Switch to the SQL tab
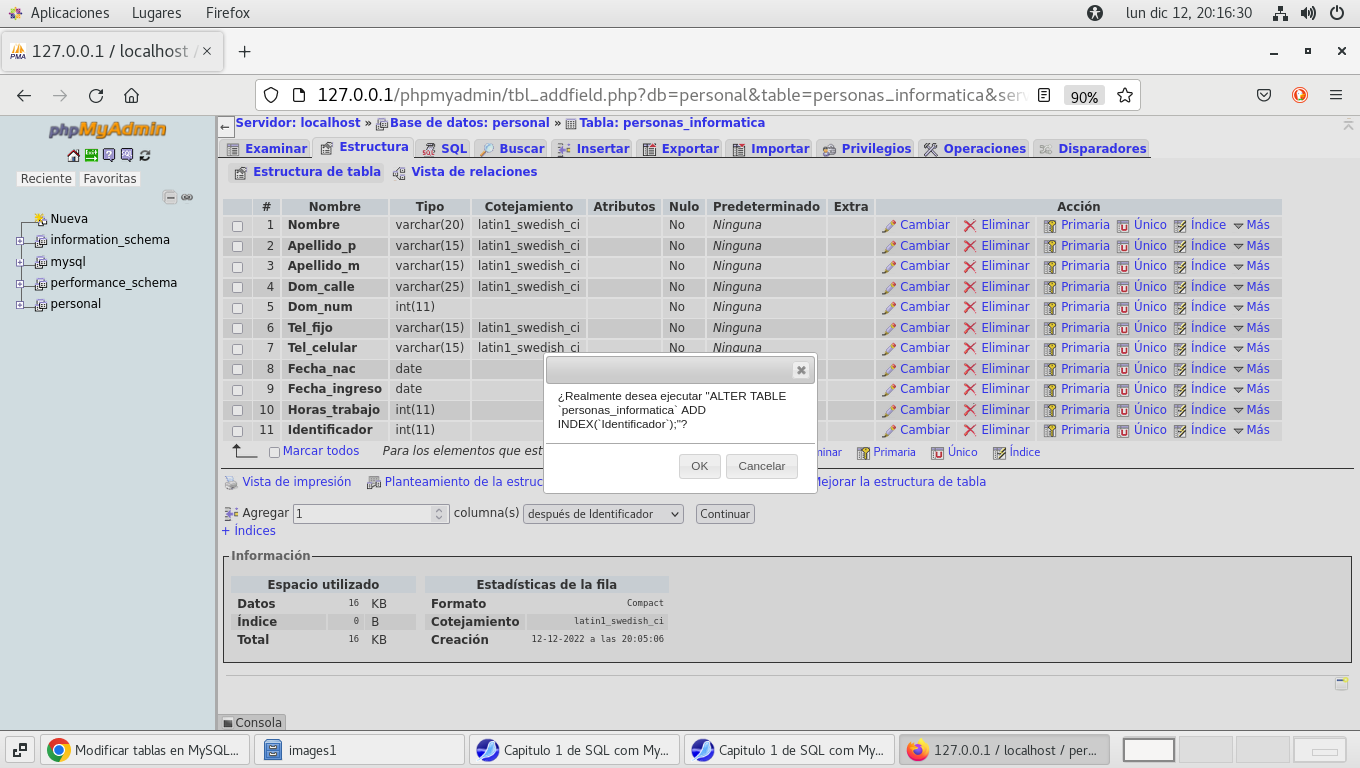The height and width of the screenshot is (768, 1360). pos(444,148)
